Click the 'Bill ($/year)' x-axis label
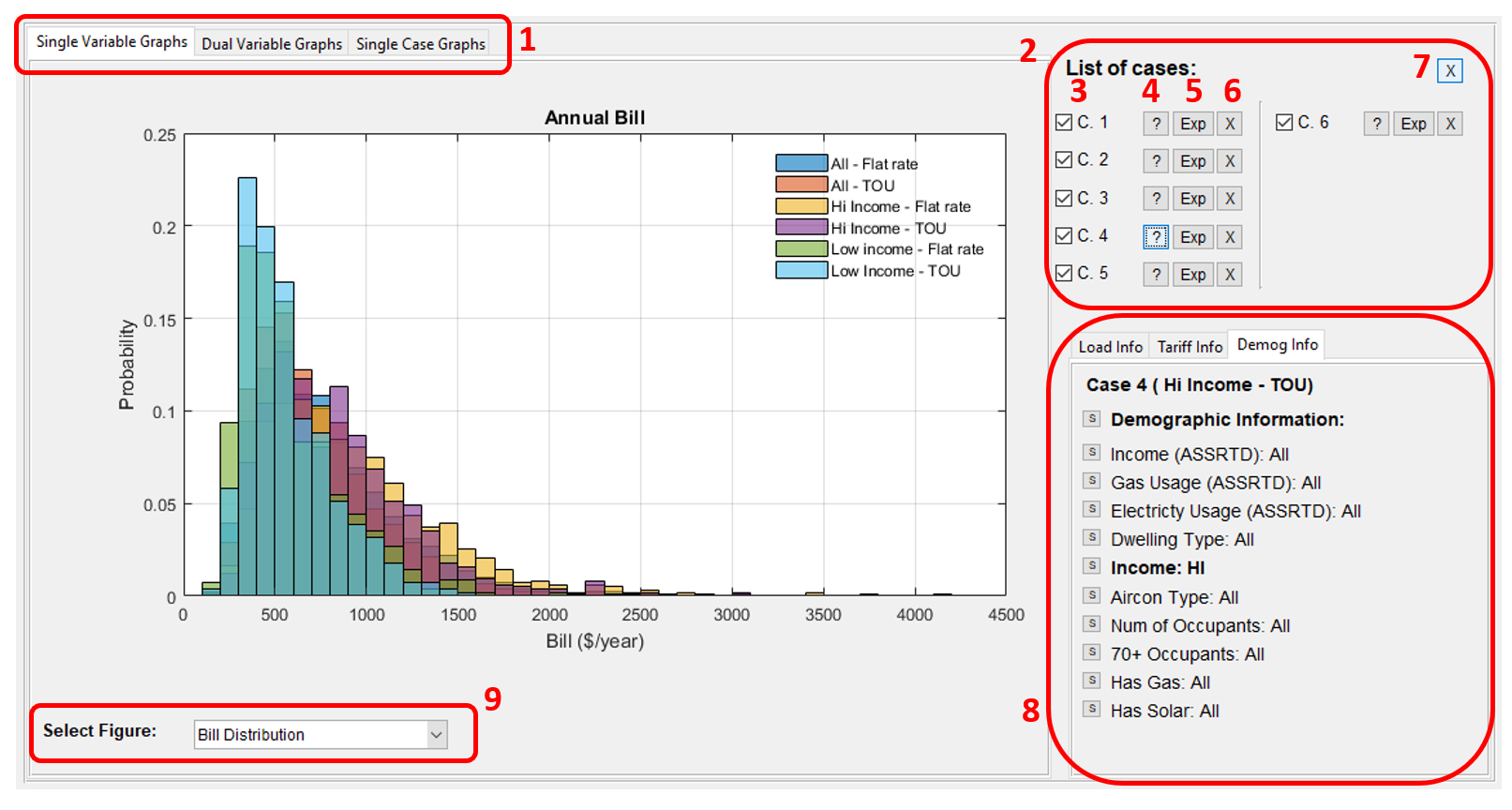The height and width of the screenshot is (810, 1512). pos(595,641)
